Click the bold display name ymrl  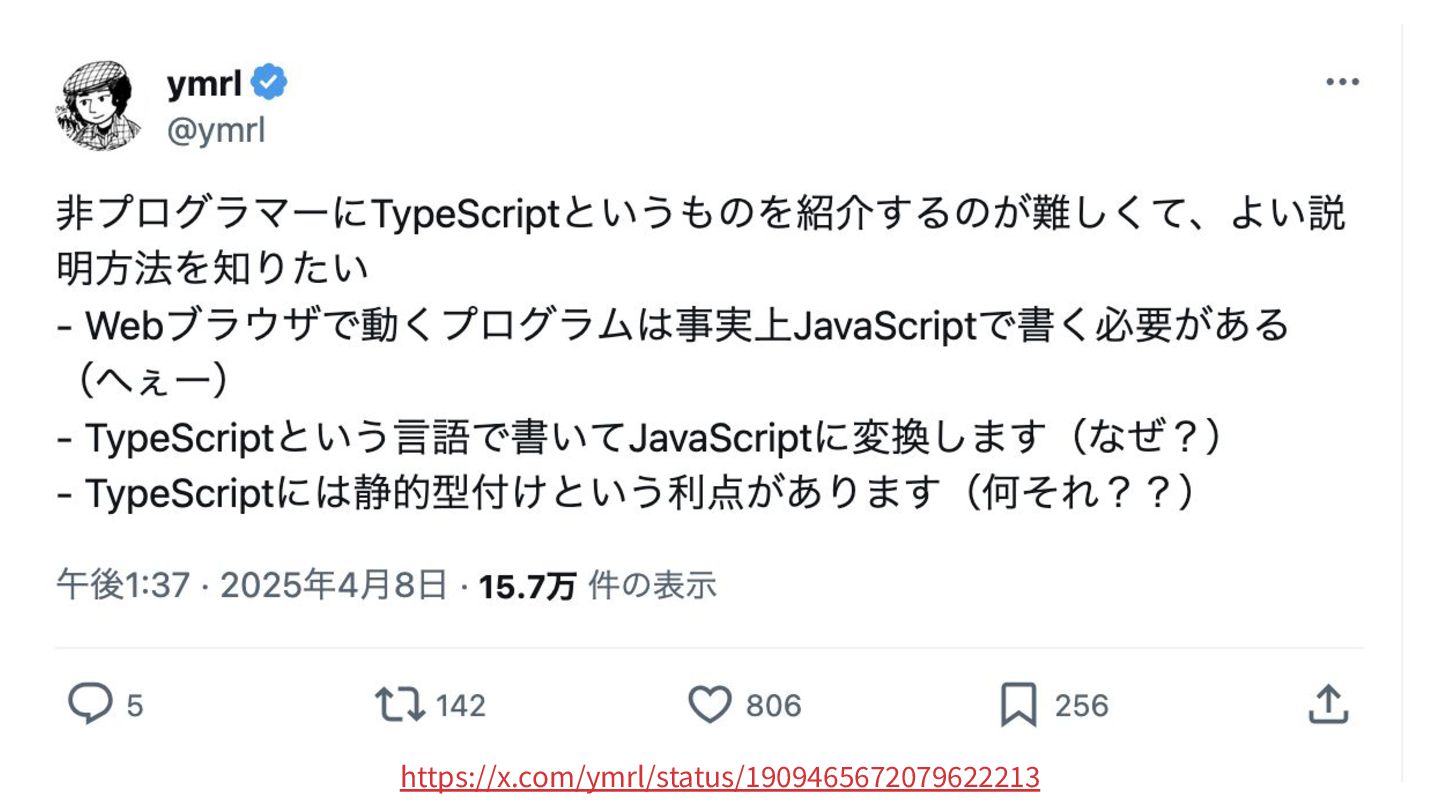204,85
